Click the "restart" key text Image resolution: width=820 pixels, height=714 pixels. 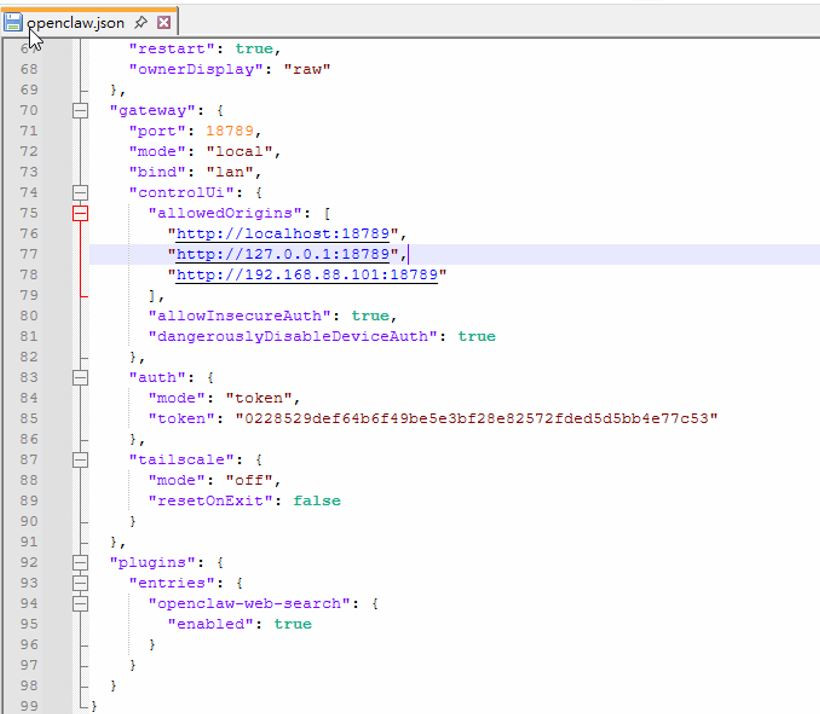click(172, 49)
